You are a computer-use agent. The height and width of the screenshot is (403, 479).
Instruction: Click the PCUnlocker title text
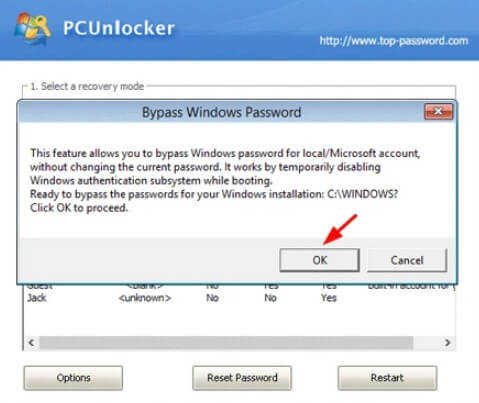point(119,28)
